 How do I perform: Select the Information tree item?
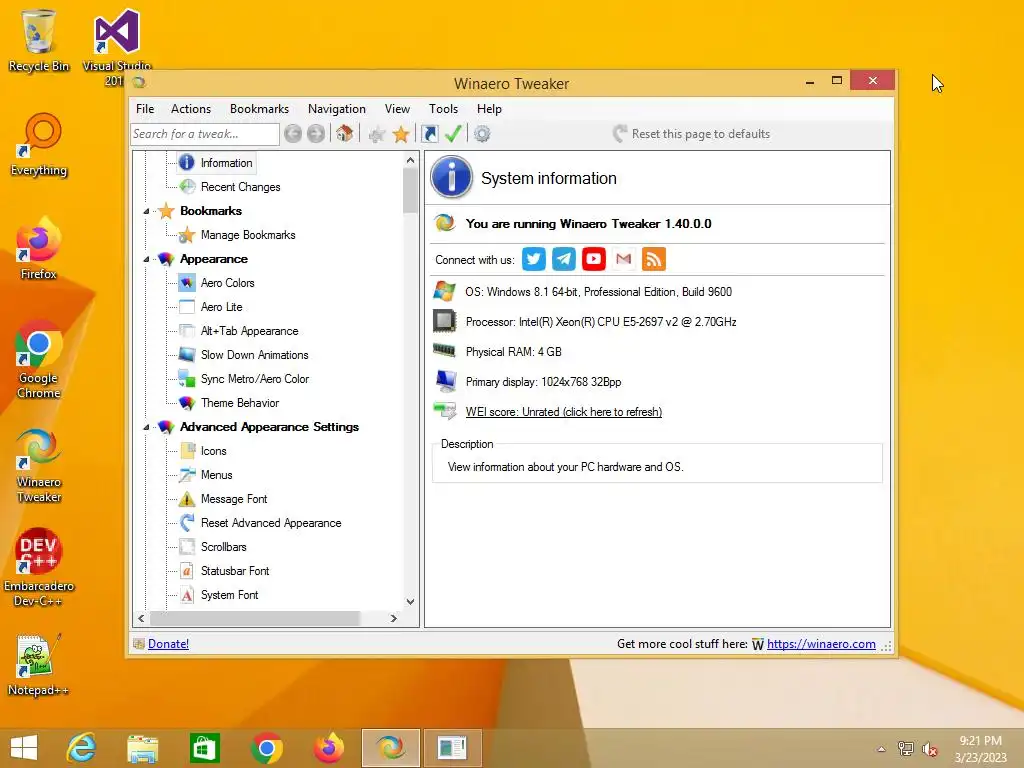226,163
